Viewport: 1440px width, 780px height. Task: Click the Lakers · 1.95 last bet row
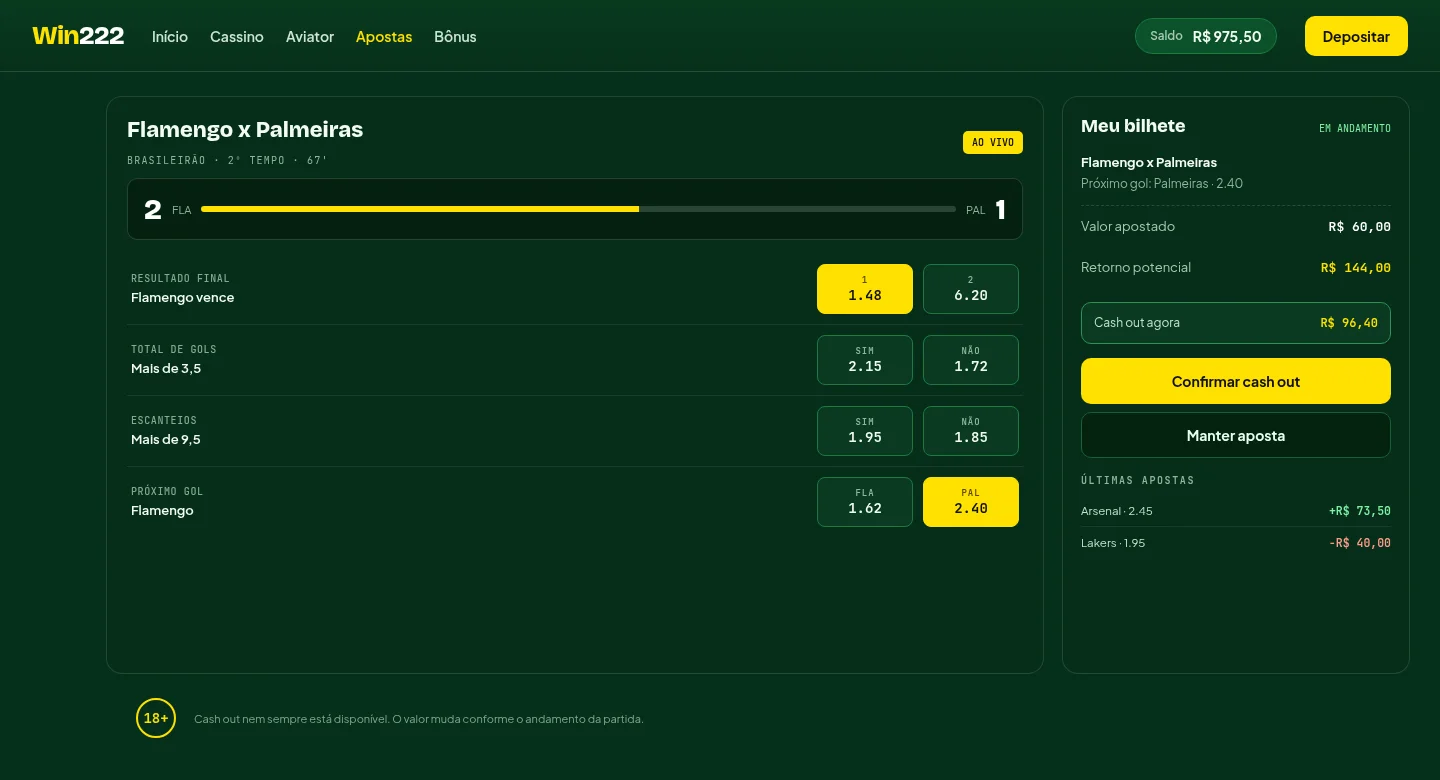tap(1236, 543)
